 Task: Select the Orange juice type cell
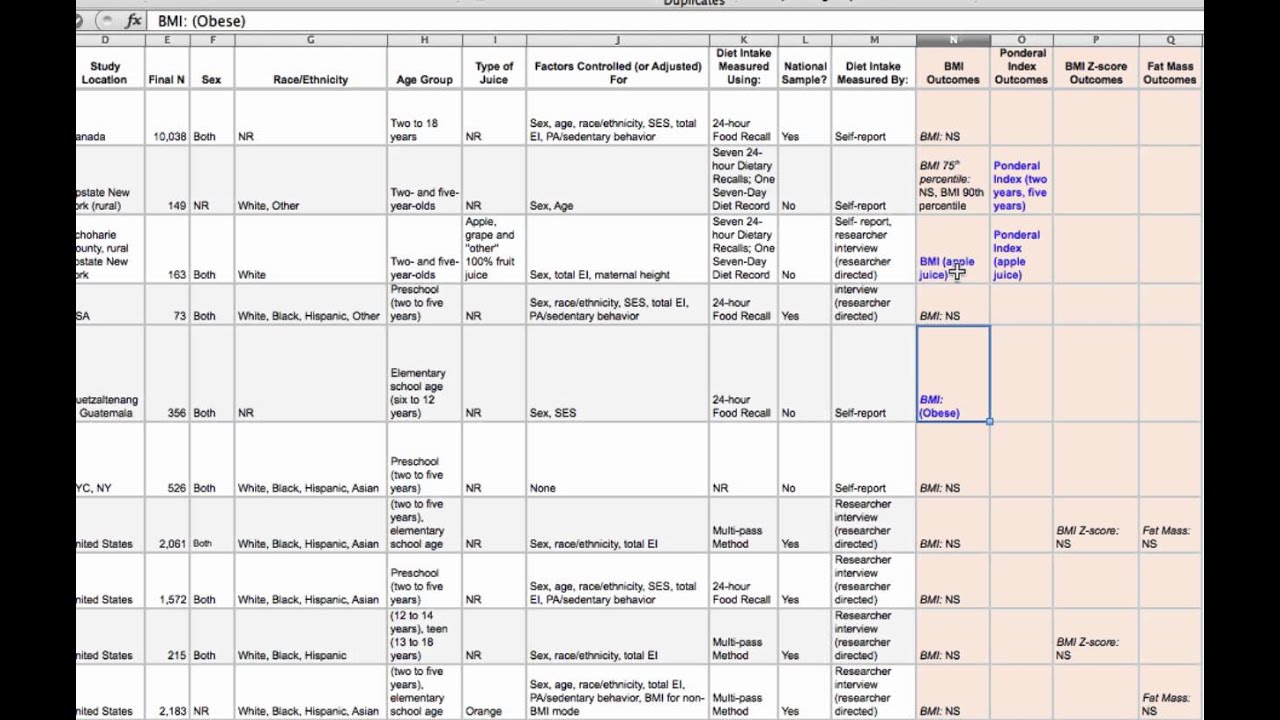coord(494,693)
